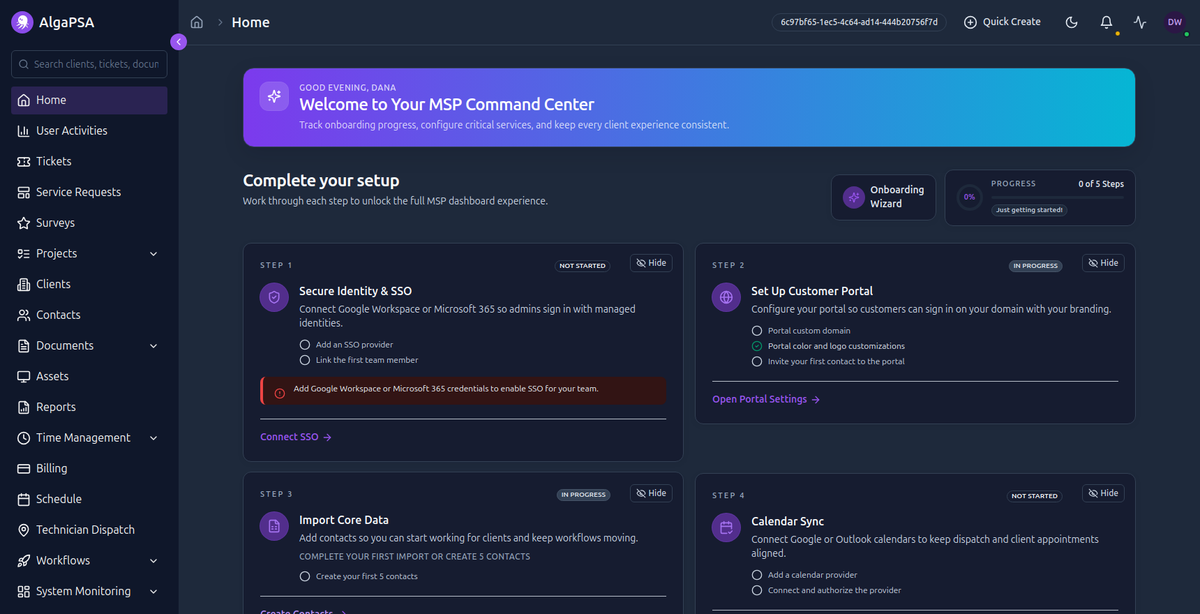Viewport: 1200px width, 614px height.
Task: Click the Billing card icon
Action: tap(24, 469)
